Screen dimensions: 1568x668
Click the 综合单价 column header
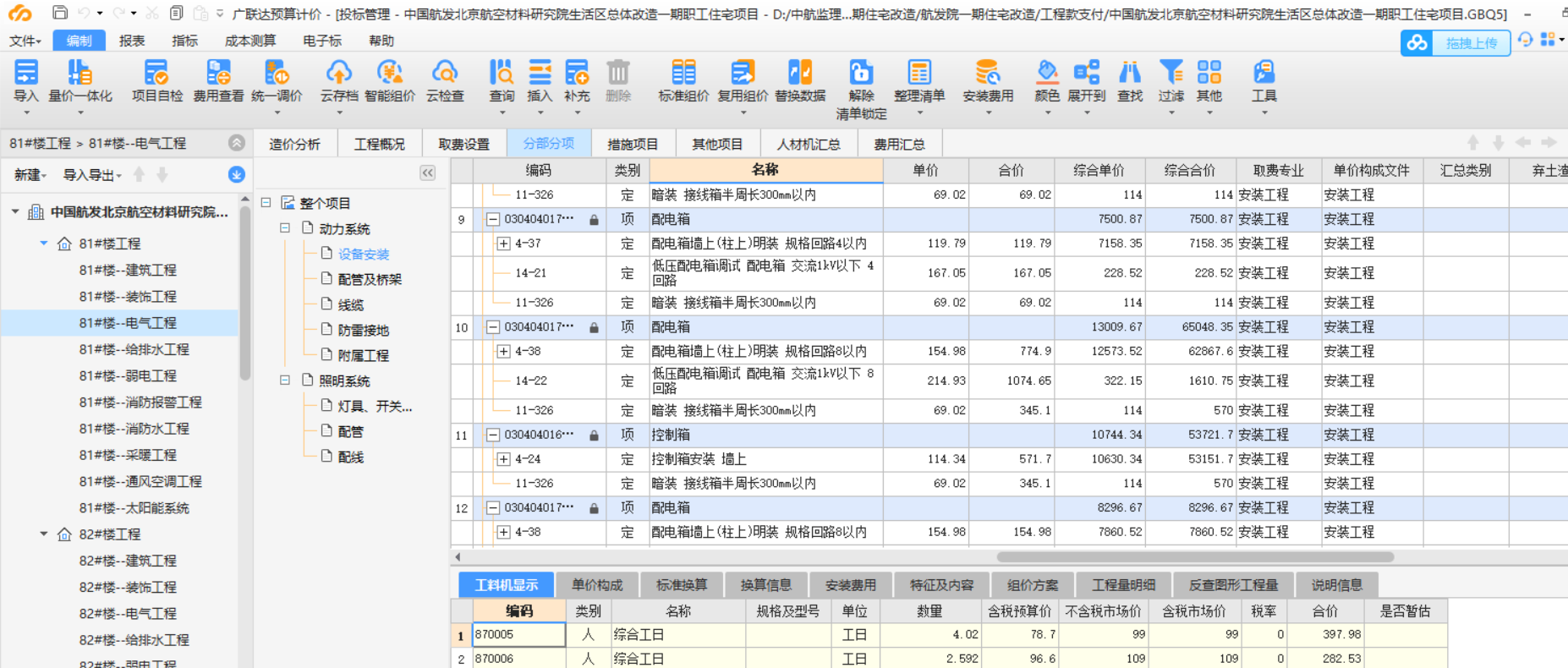point(1099,170)
